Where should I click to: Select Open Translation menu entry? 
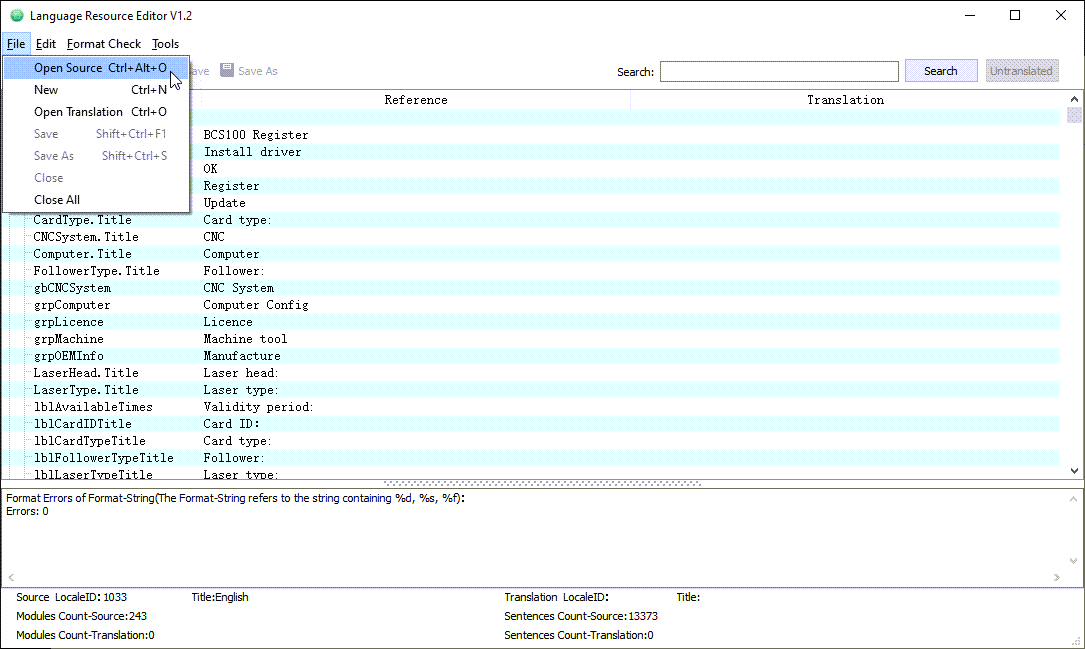(x=95, y=112)
